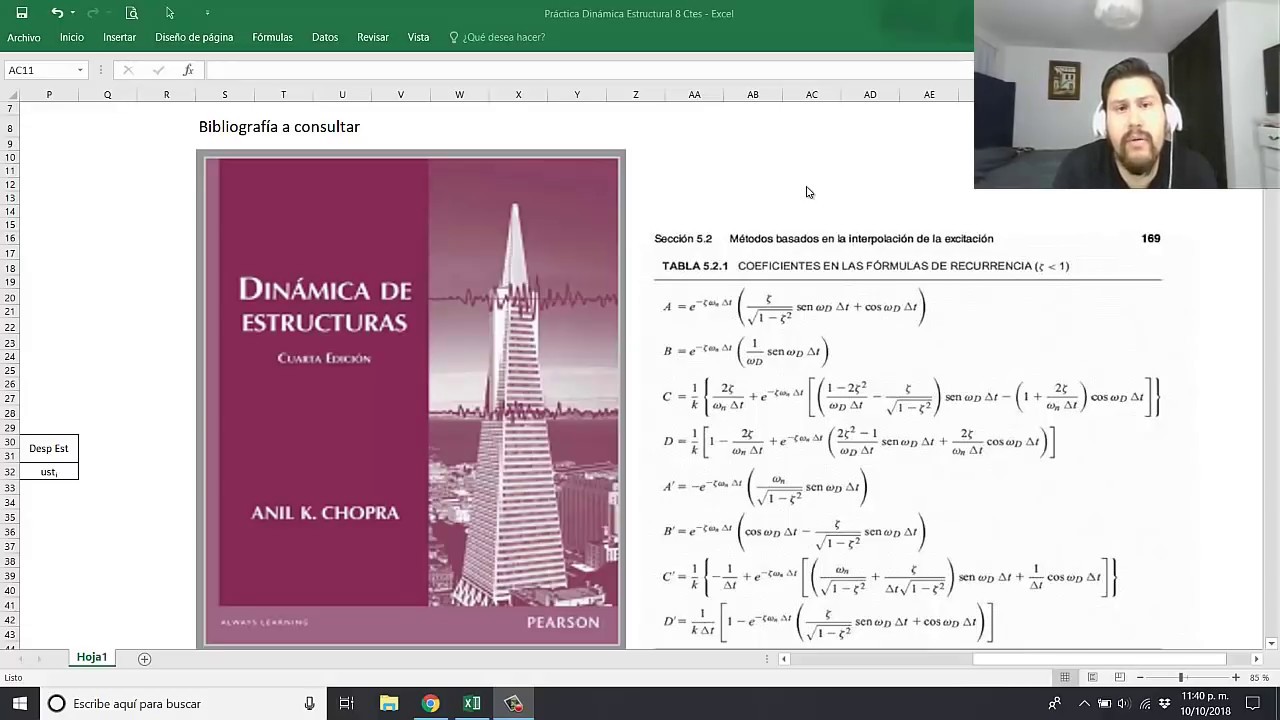1280x720 pixels.
Task: Click vertical scrollbar down arrow
Action: pyautogui.click(x=1271, y=643)
